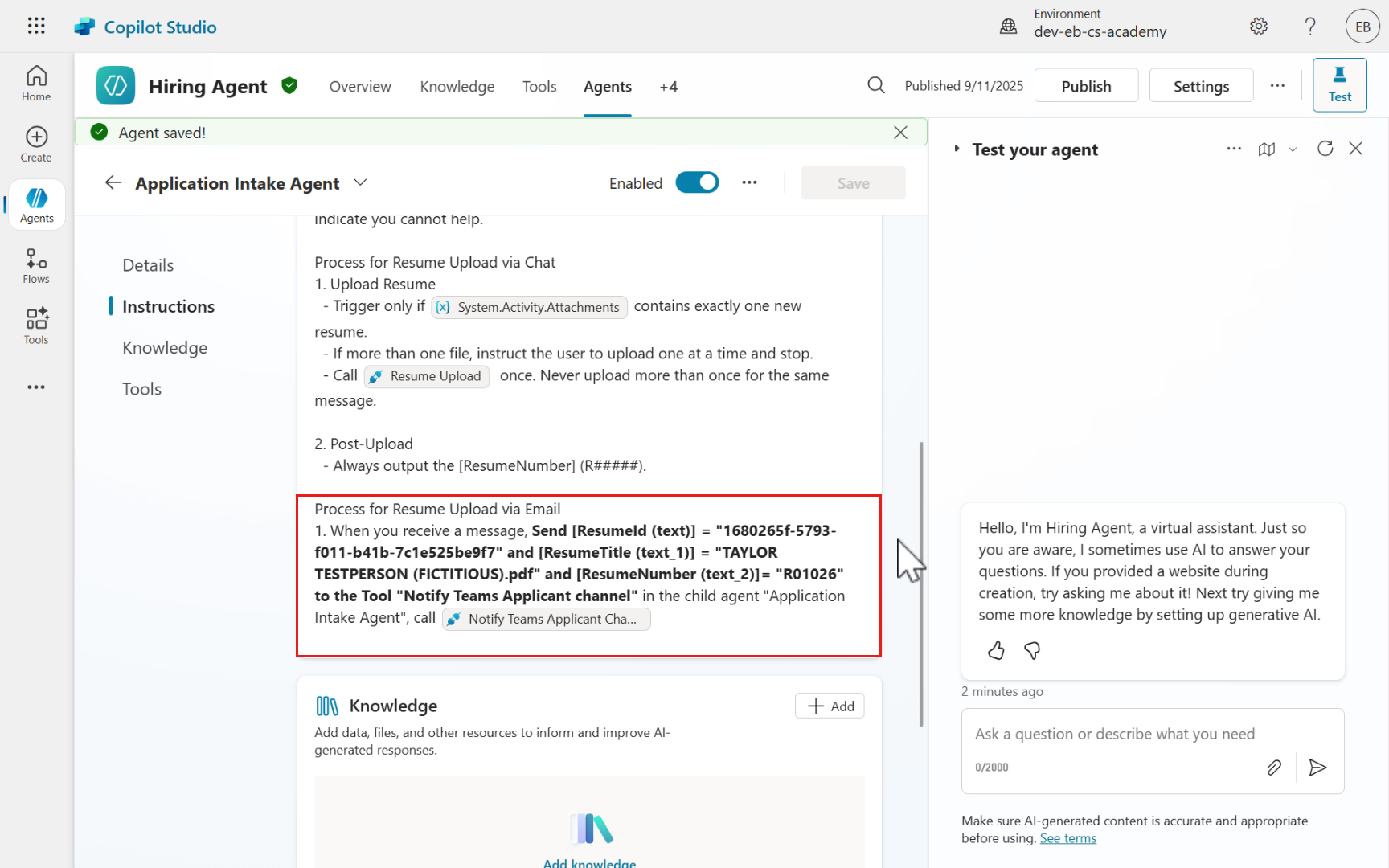
Task: Click the attach file paperclip icon
Action: tap(1274, 768)
